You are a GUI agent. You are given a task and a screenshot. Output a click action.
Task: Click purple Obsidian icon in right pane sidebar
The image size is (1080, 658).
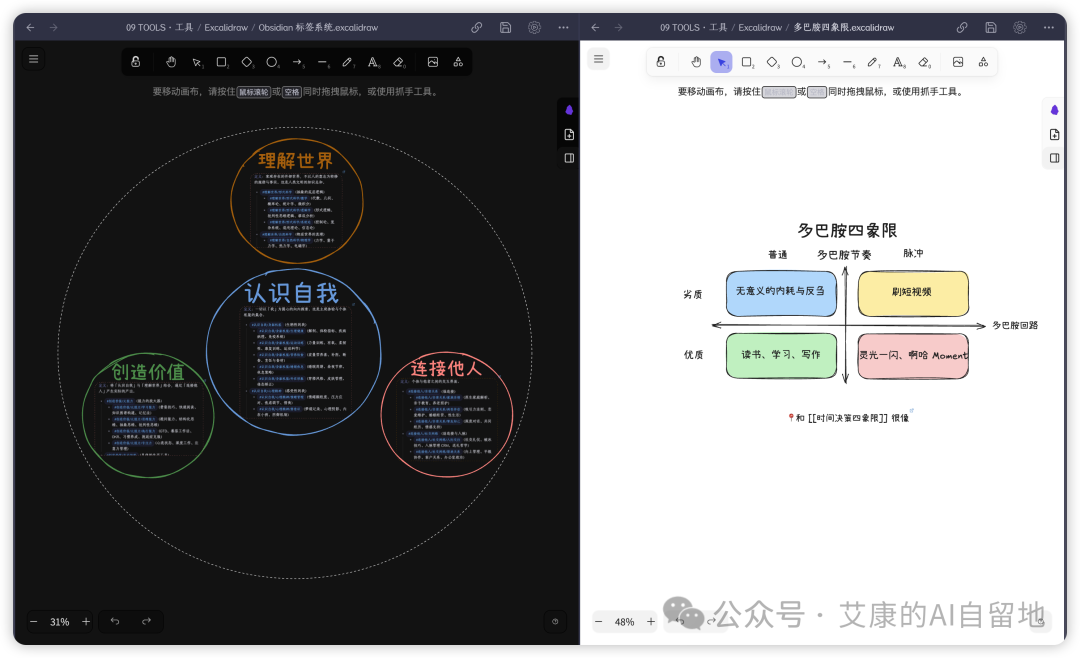(x=1055, y=110)
